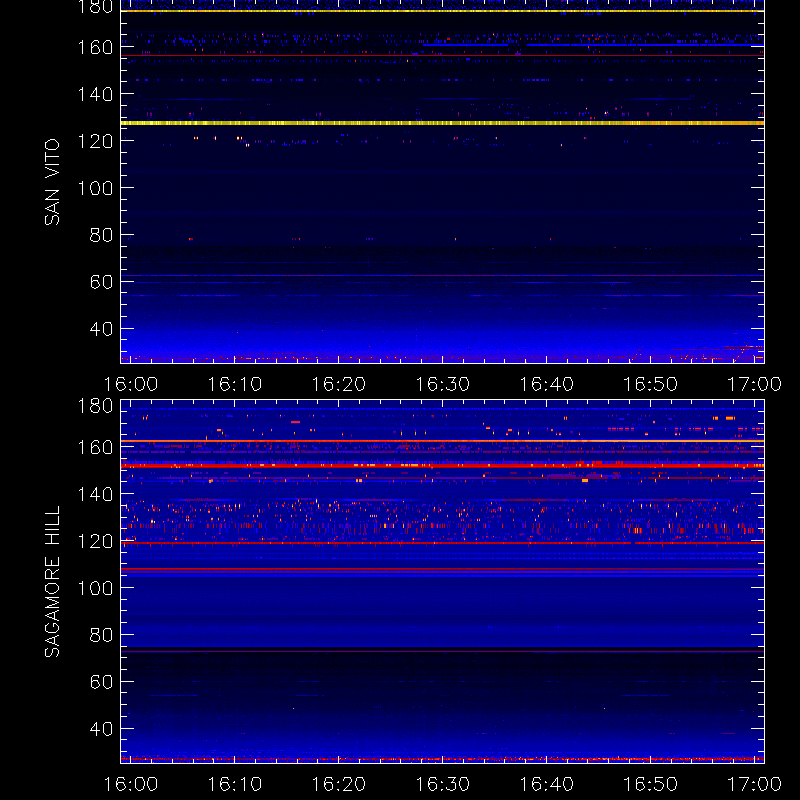Choose the 16:50 label below Sagamore Hill plot
The width and height of the screenshot is (800, 800).
[651, 784]
